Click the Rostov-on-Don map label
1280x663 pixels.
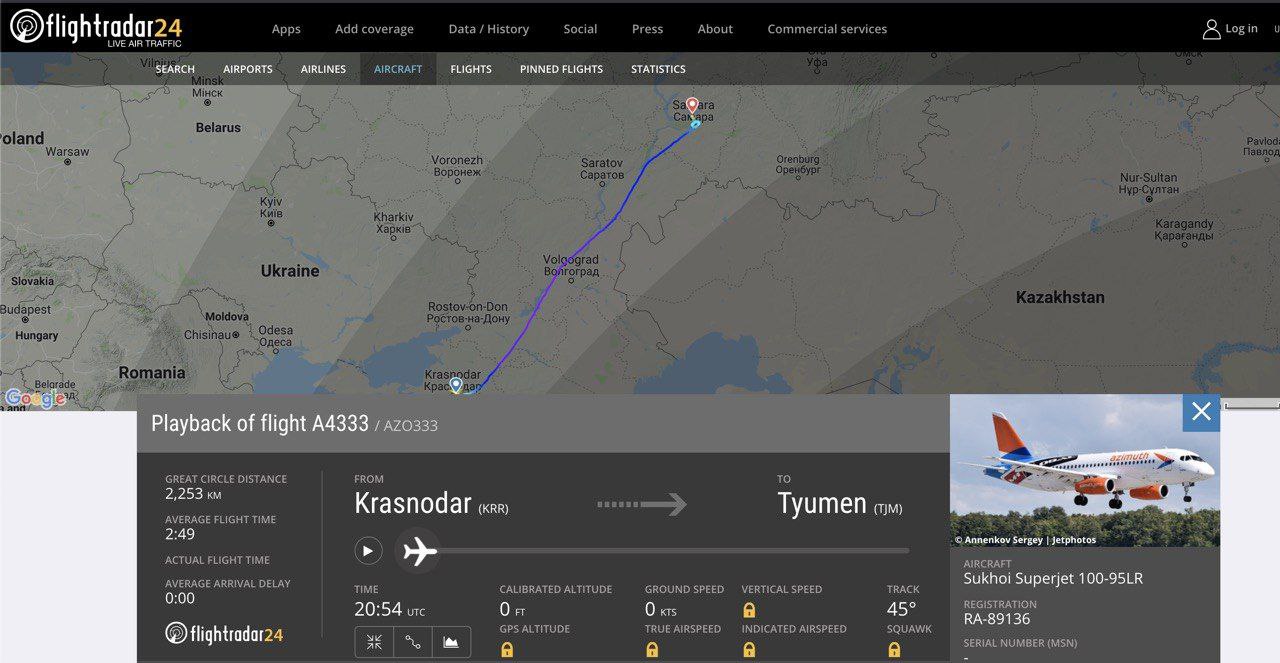(x=468, y=312)
